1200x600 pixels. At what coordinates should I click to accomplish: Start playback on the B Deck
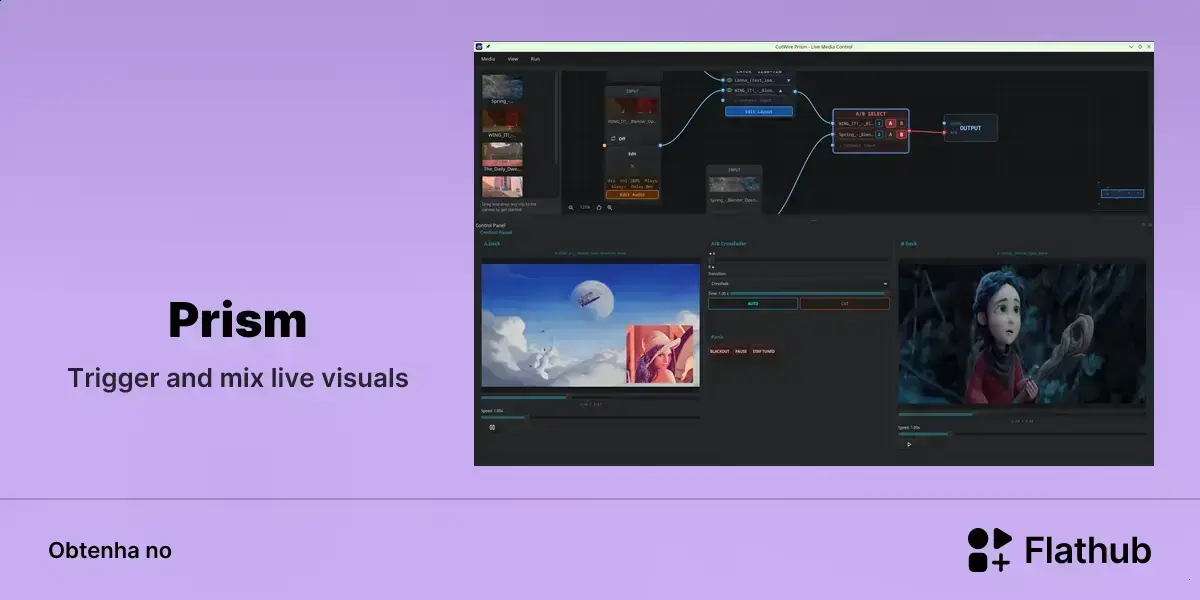(x=909, y=444)
